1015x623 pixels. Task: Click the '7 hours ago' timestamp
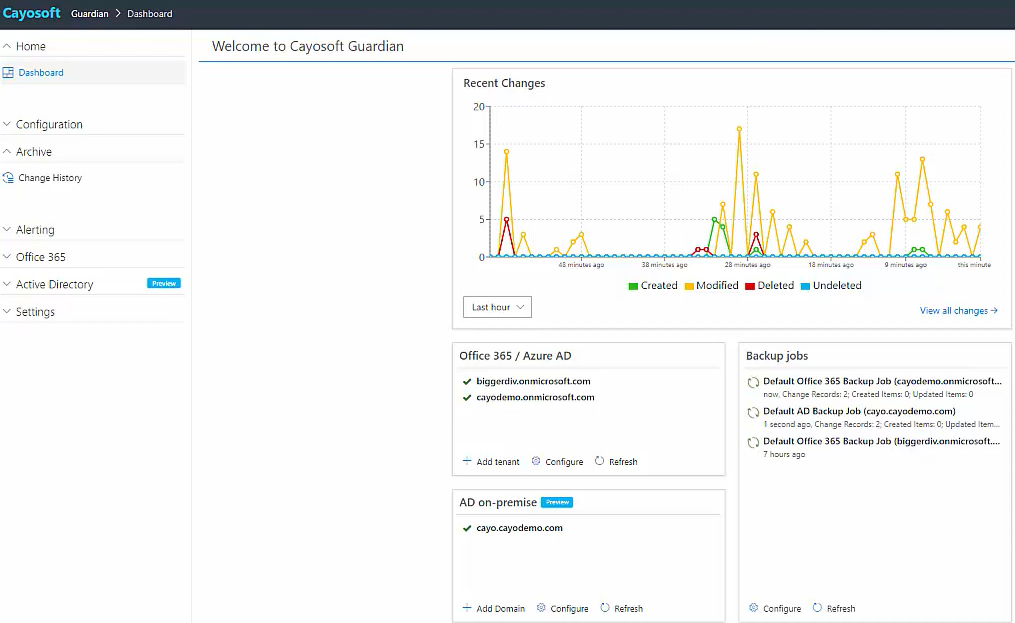point(784,455)
